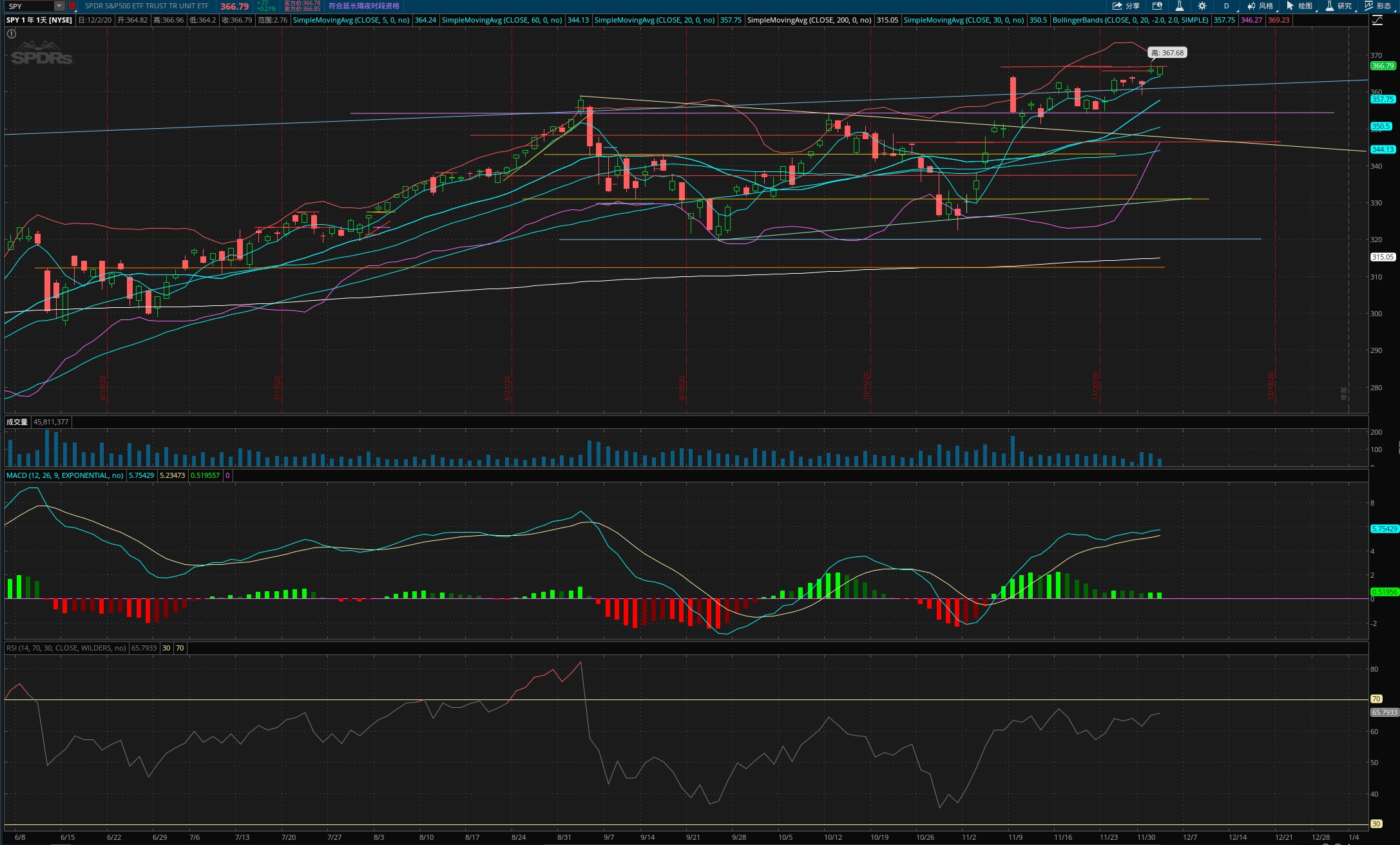Click the 成交量 volume panel label
Viewport: 1400px width, 845px height.
pos(17,422)
